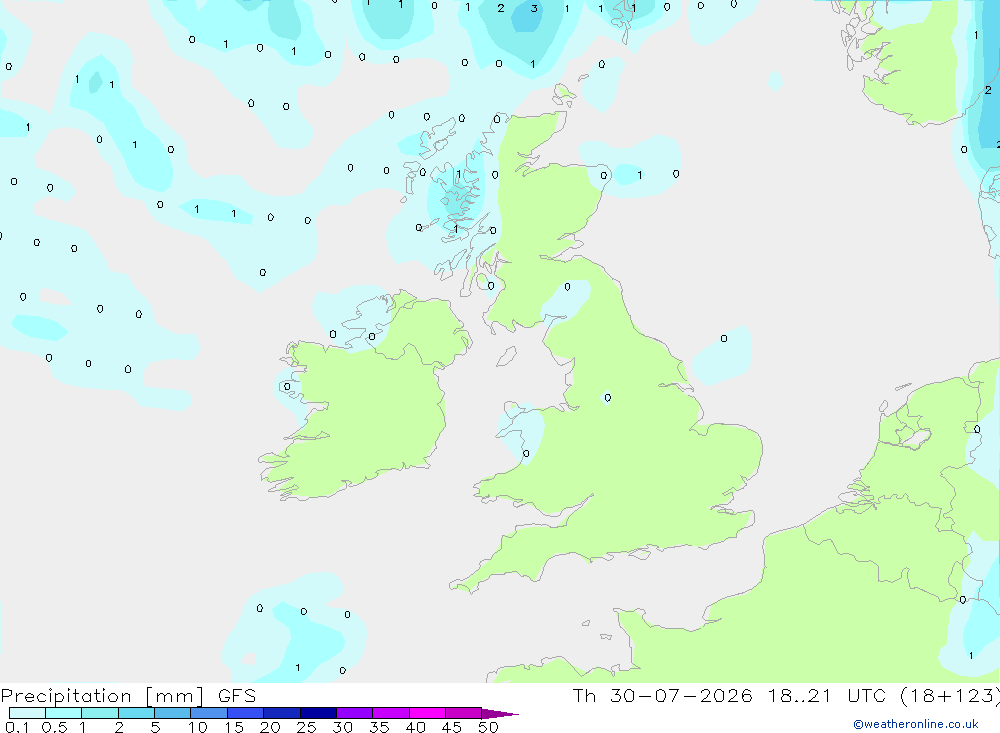Click the '0' value in the North Sea off England

pos(724,339)
